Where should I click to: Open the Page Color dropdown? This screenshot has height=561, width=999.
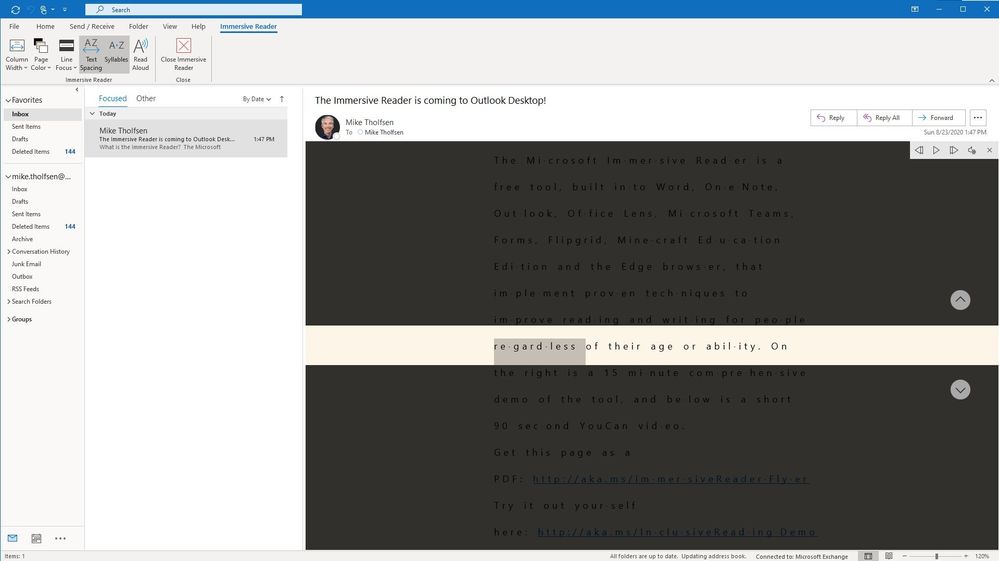pyautogui.click(x=41, y=54)
